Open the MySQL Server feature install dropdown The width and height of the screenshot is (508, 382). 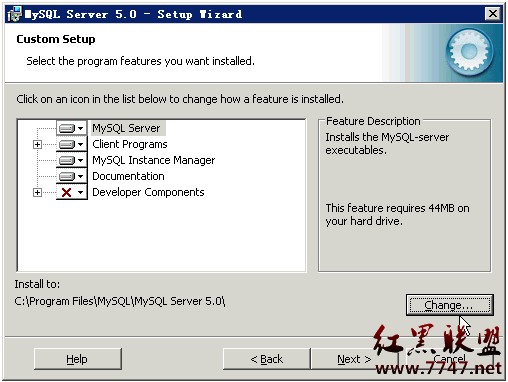(72, 128)
